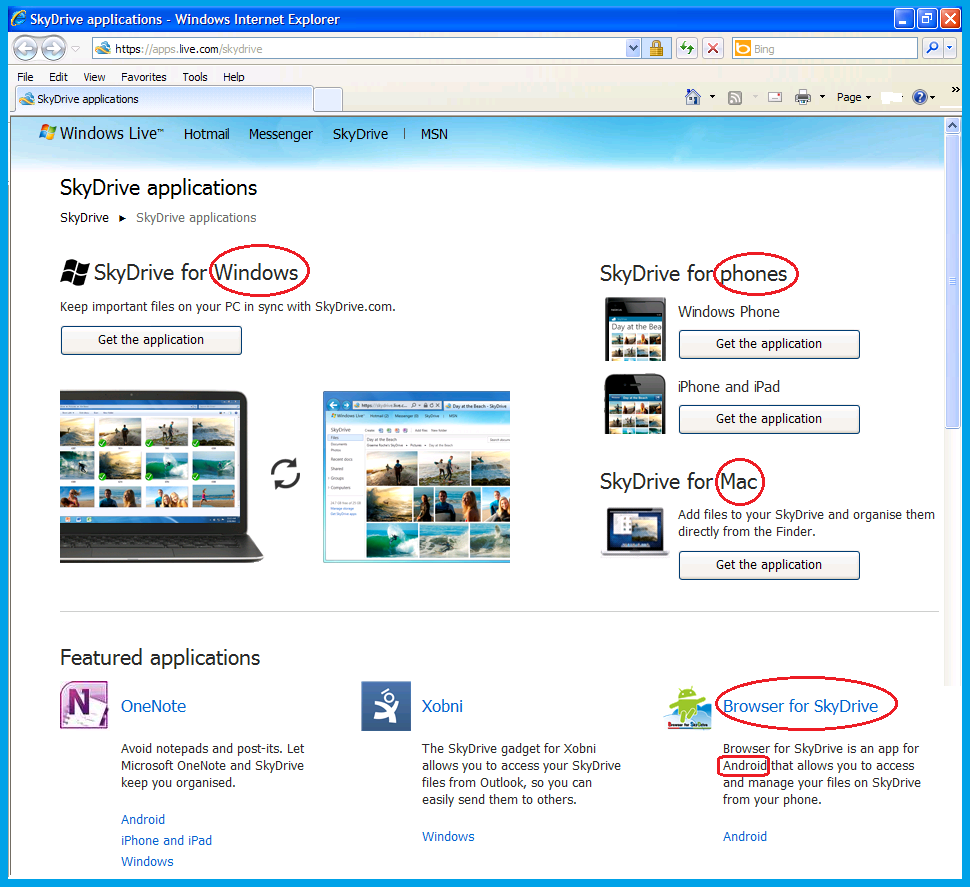Click the browser Back arrow button
The width and height of the screenshot is (970, 887).
tap(26, 48)
